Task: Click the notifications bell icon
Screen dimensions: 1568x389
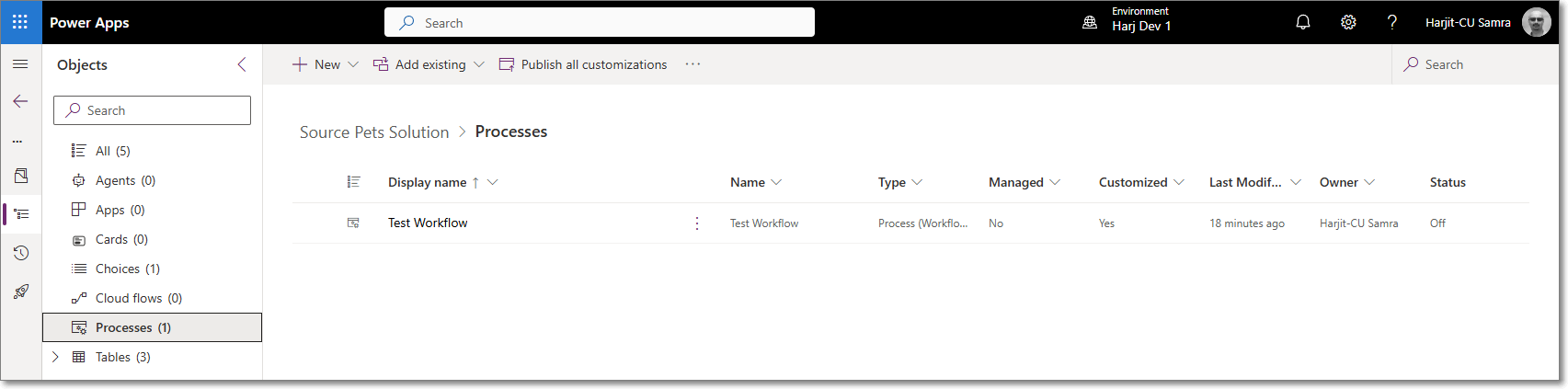Action: pos(1302,22)
